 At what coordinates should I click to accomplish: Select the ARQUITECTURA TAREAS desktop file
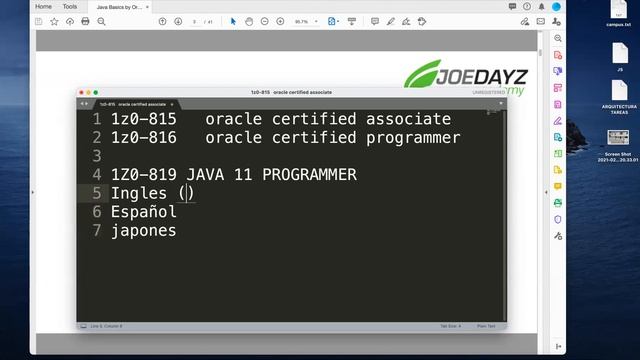(619, 97)
